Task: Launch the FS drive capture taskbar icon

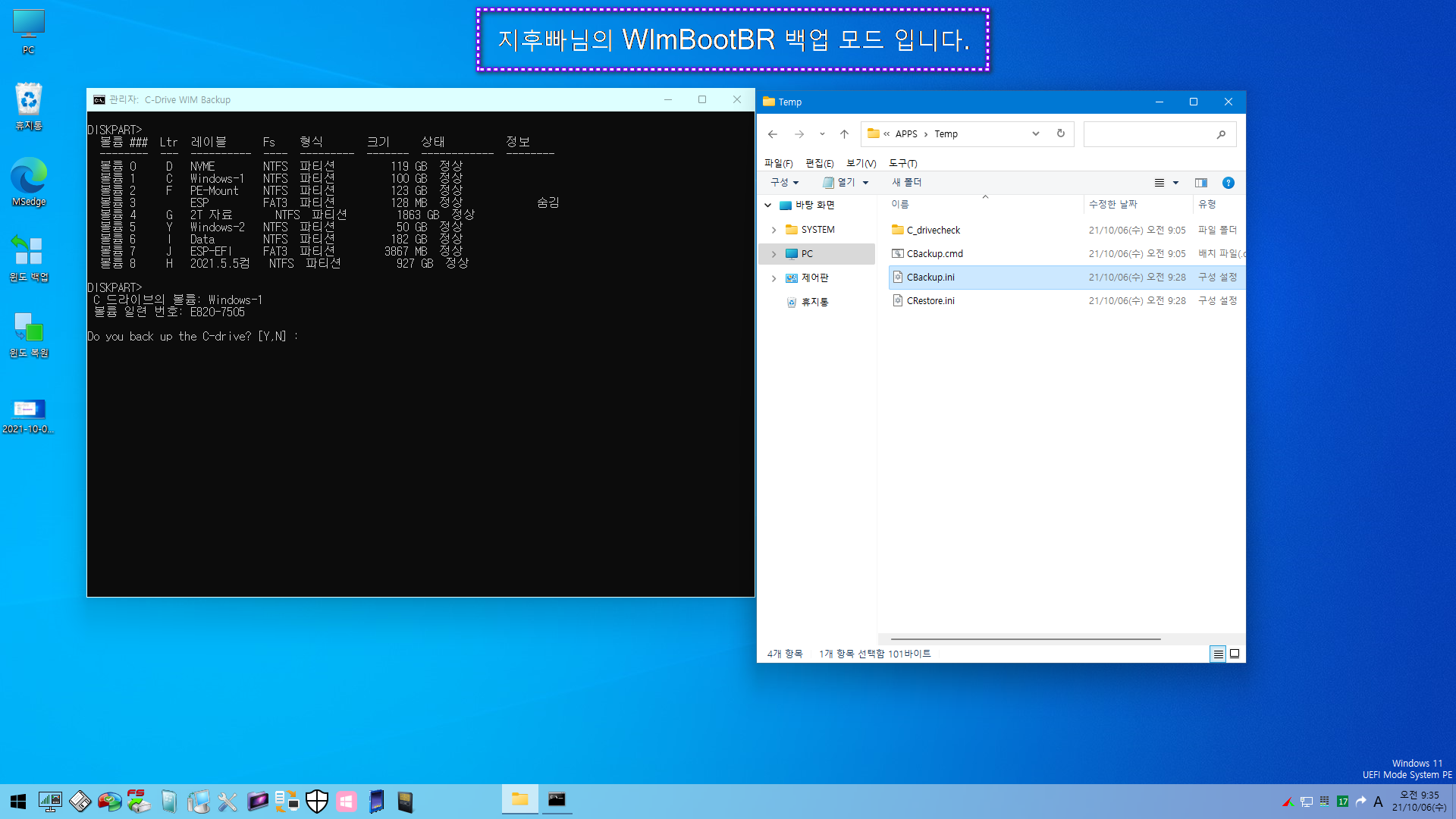Action: pos(139,802)
